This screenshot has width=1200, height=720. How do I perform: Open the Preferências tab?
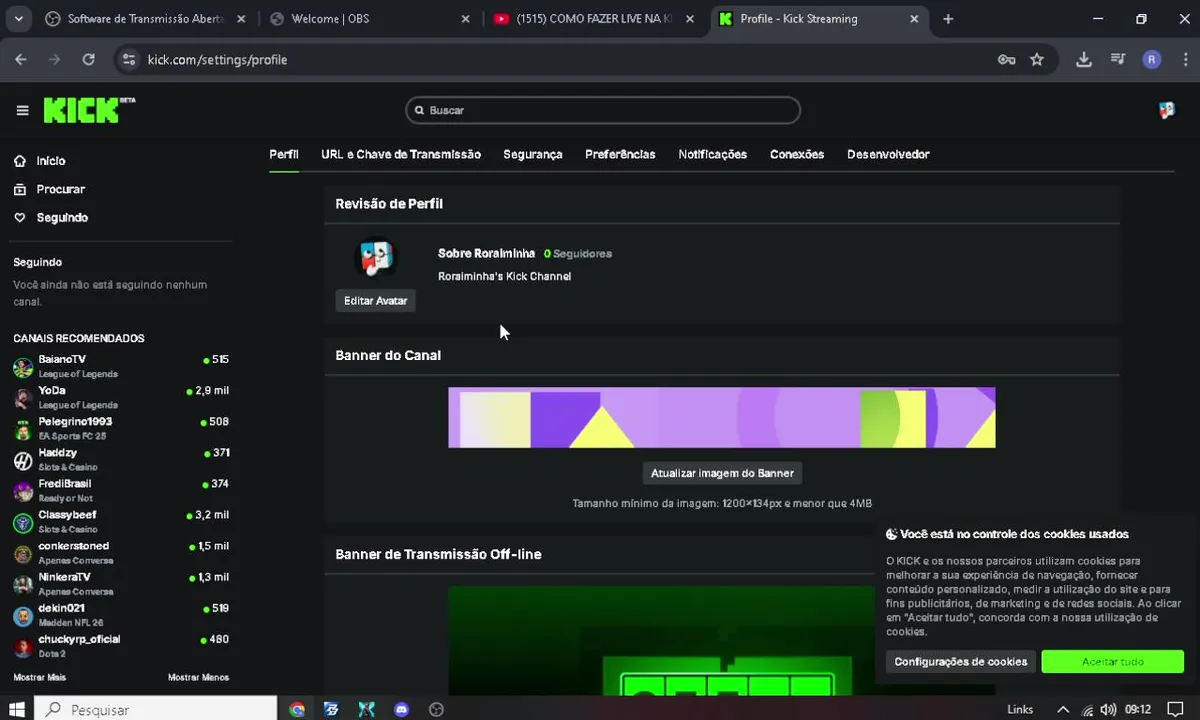click(620, 154)
